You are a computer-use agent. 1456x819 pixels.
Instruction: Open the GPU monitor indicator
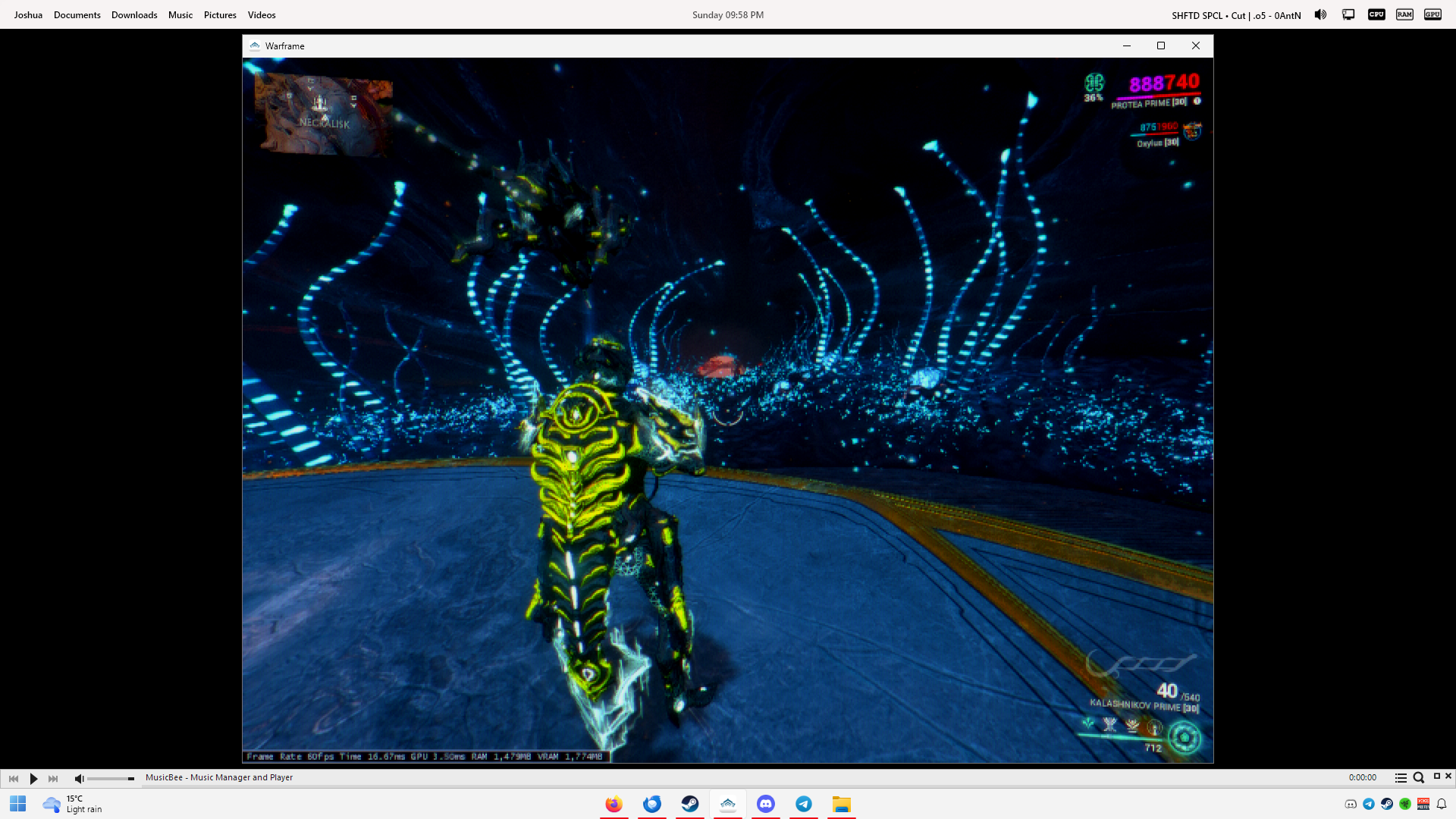[x=1432, y=14]
